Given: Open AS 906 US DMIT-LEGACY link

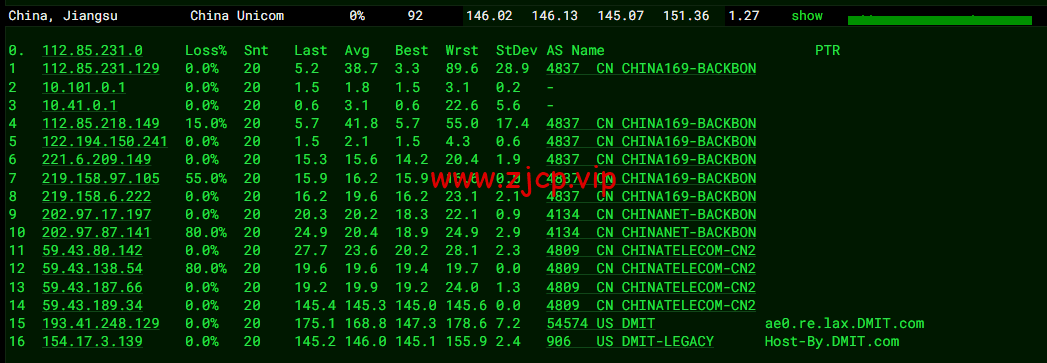Looking at the screenshot, I should coord(630,342).
